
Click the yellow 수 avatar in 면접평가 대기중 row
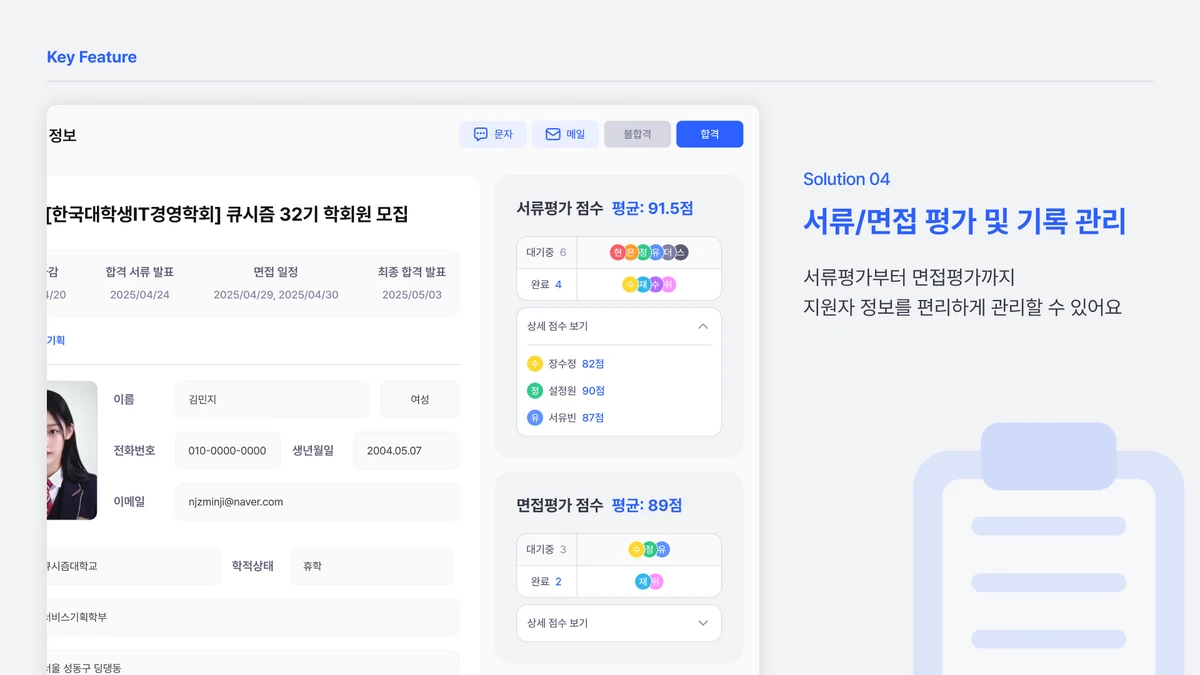636,550
